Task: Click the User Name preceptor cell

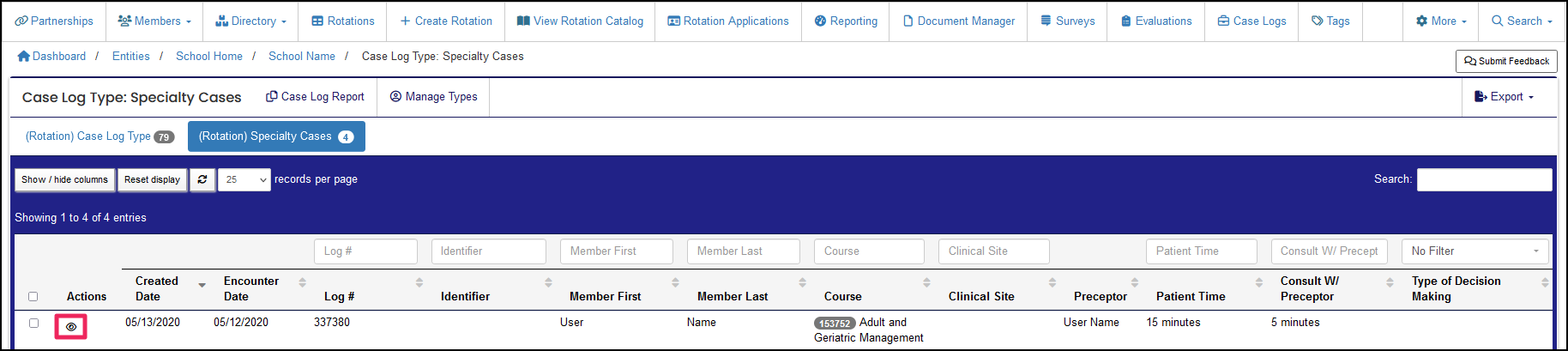Action: tap(1091, 323)
